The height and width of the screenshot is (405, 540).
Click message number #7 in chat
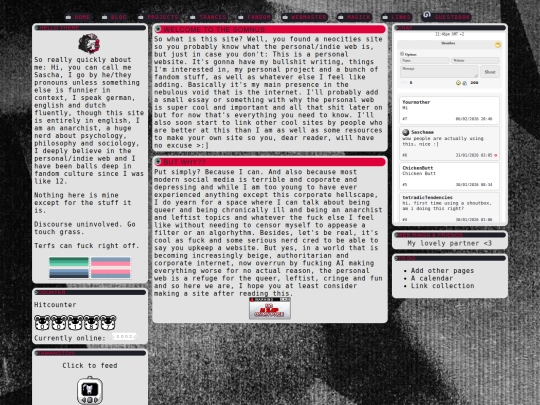click(x=405, y=119)
